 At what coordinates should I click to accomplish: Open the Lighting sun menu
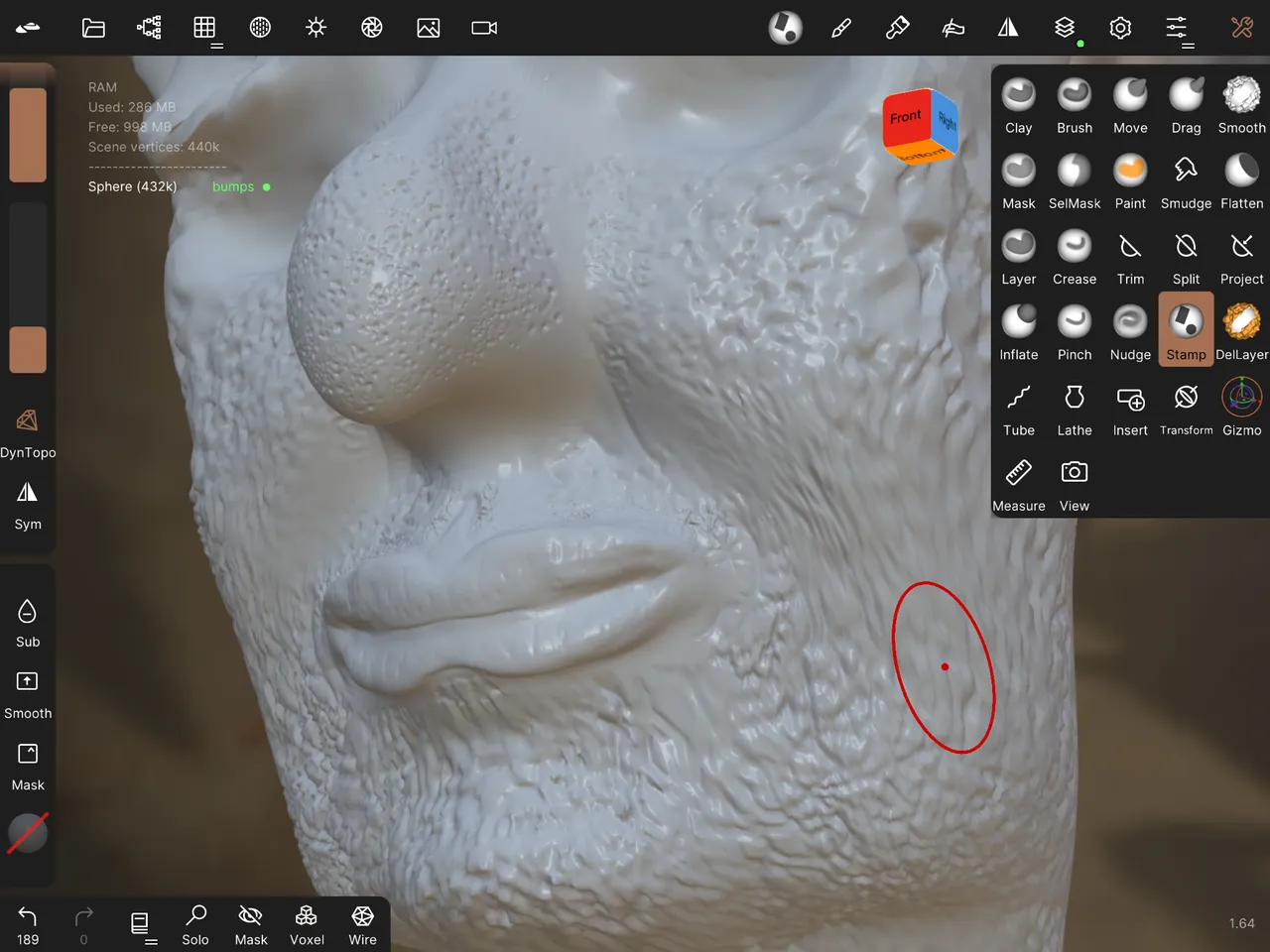point(317,28)
